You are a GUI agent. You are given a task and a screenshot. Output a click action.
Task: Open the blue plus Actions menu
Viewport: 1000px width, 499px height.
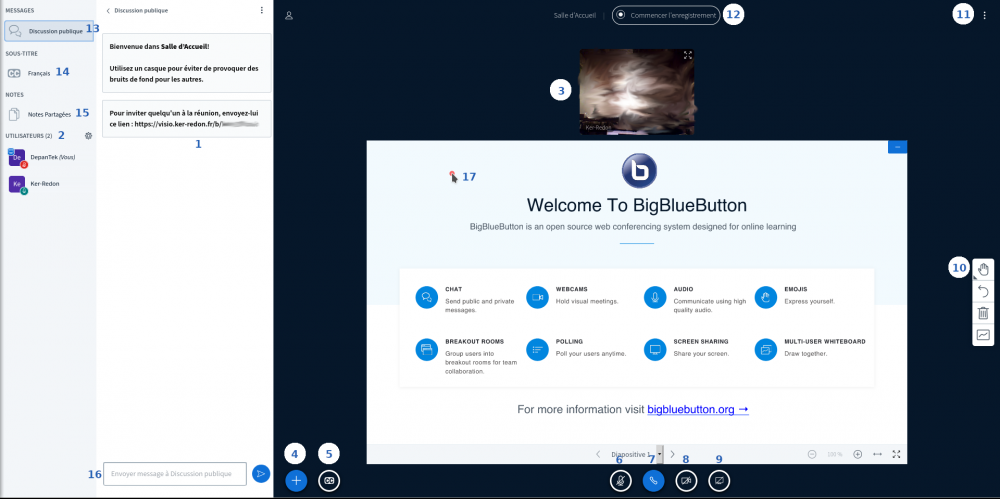[296, 480]
